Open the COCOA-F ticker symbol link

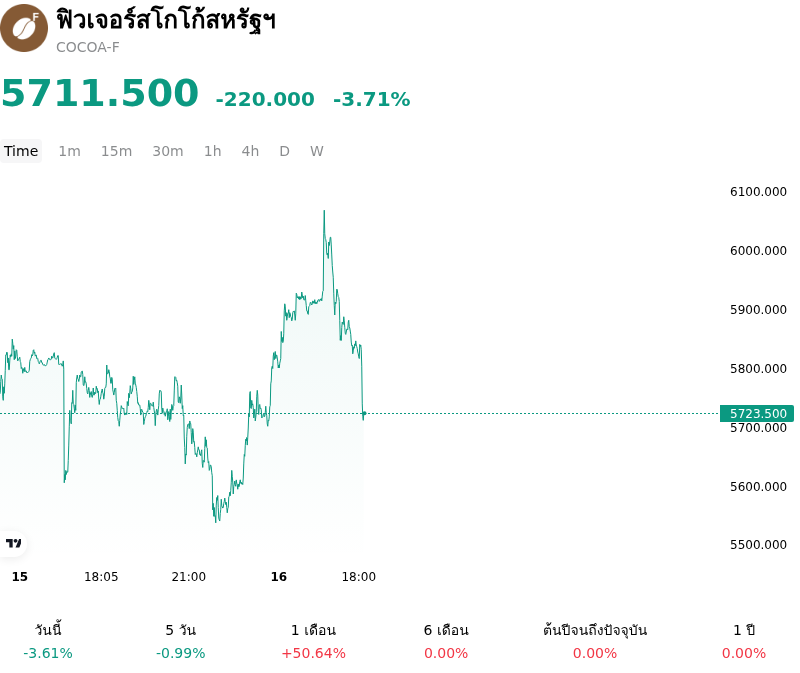(88, 47)
